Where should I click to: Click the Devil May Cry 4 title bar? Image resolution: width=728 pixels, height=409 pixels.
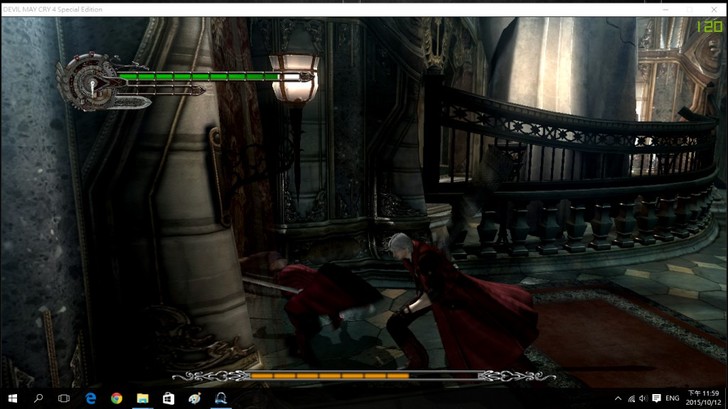300,6
